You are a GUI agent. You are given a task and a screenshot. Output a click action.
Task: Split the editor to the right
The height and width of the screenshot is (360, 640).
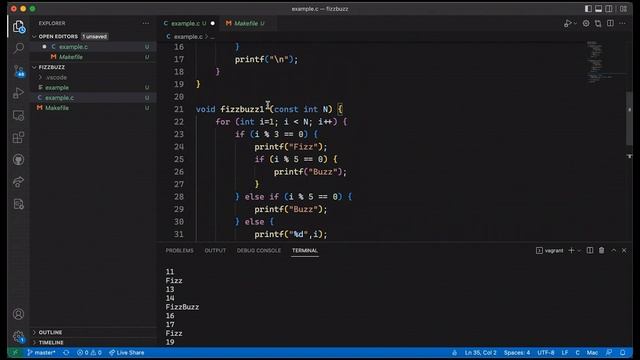[610, 23]
